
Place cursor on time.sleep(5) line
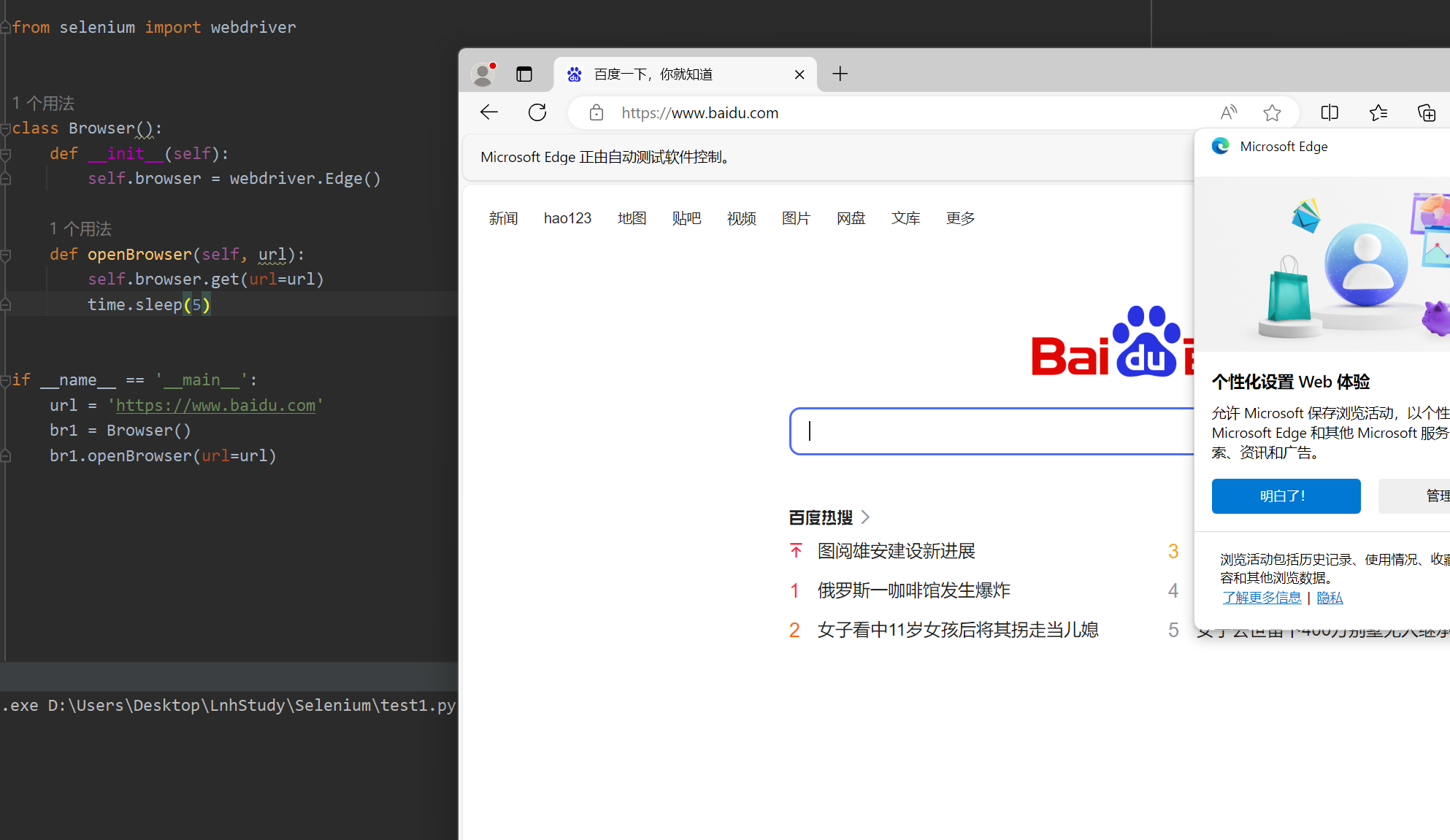click(149, 304)
